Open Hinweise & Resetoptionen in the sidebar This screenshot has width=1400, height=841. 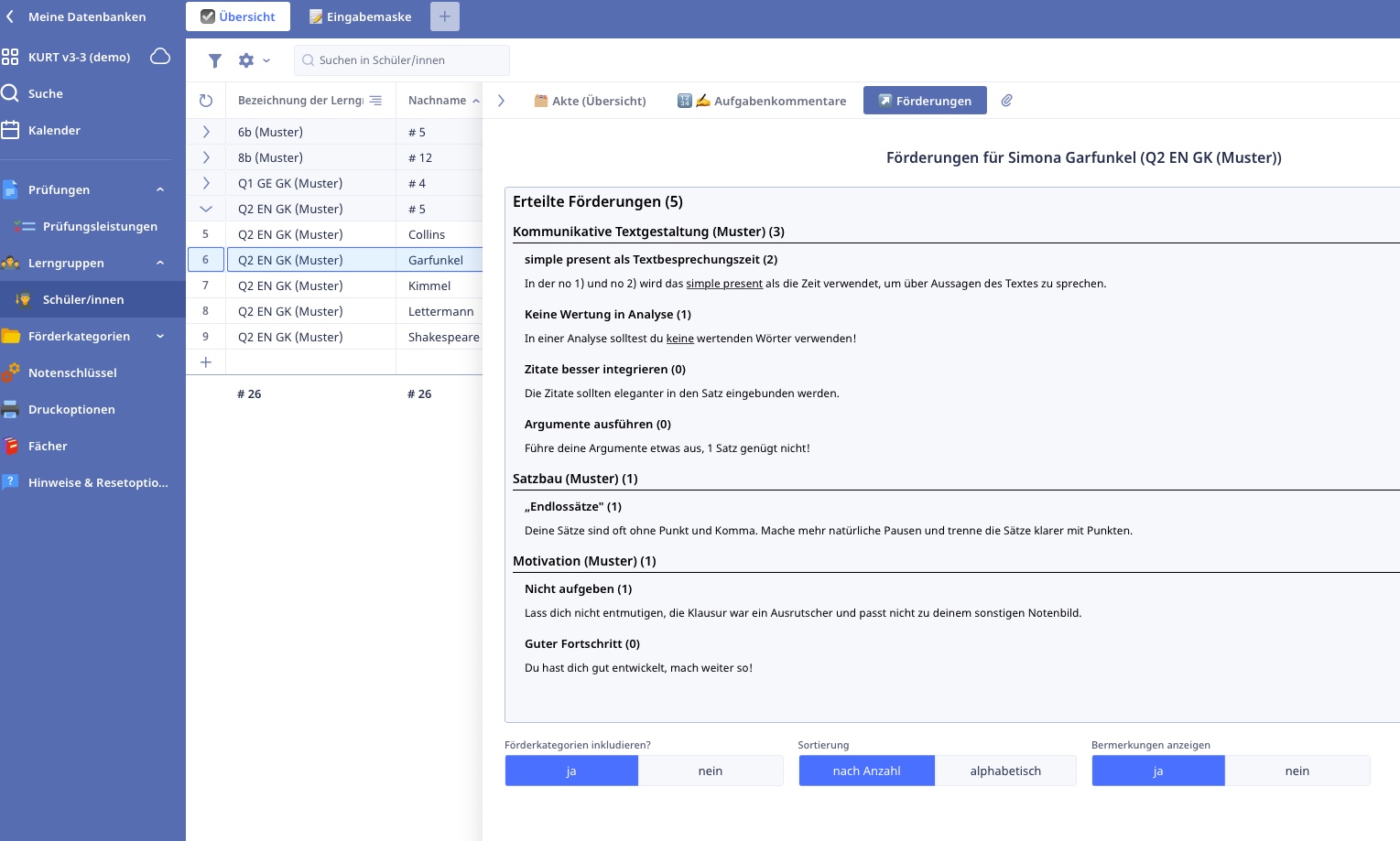pyautogui.click(x=98, y=482)
